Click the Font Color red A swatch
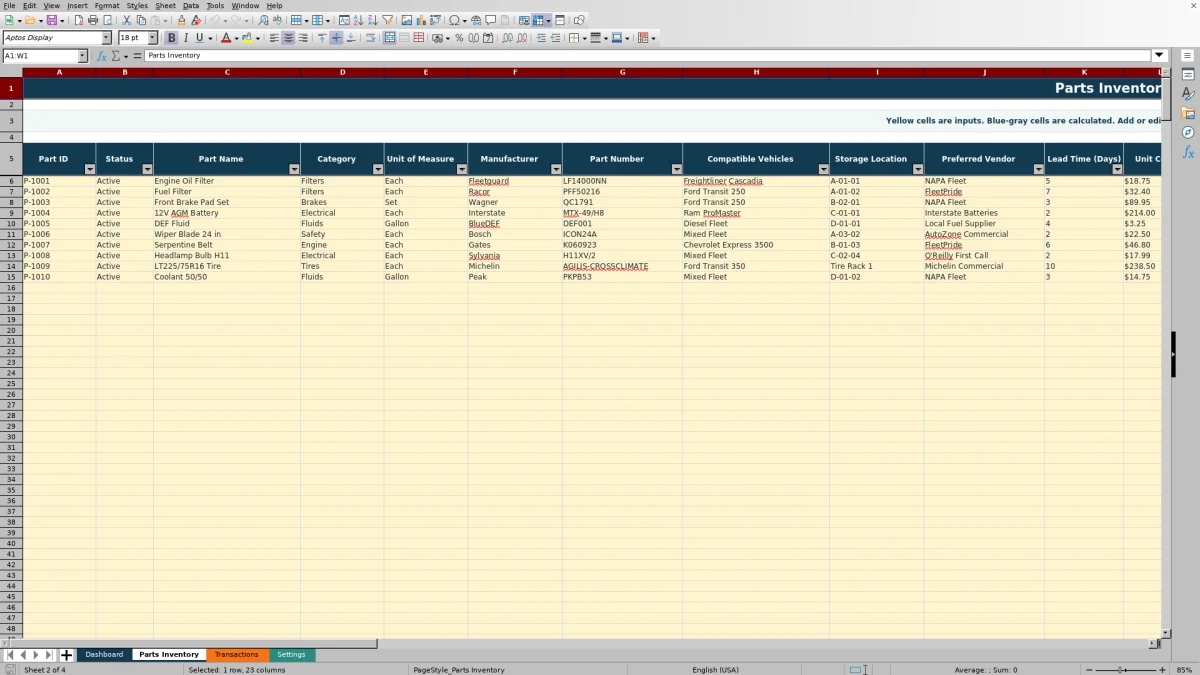The height and width of the screenshot is (675, 1200). coord(226,38)
